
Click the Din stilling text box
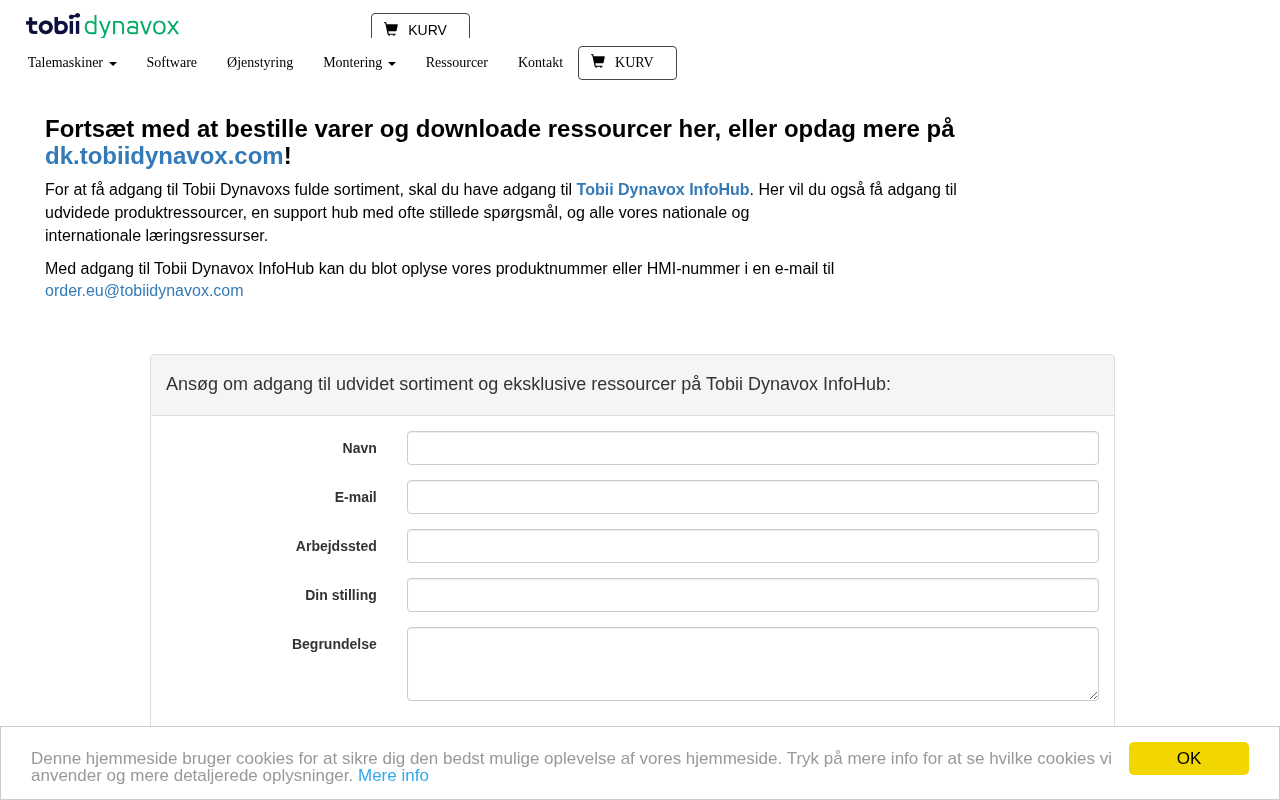click(x=752, y=595)
